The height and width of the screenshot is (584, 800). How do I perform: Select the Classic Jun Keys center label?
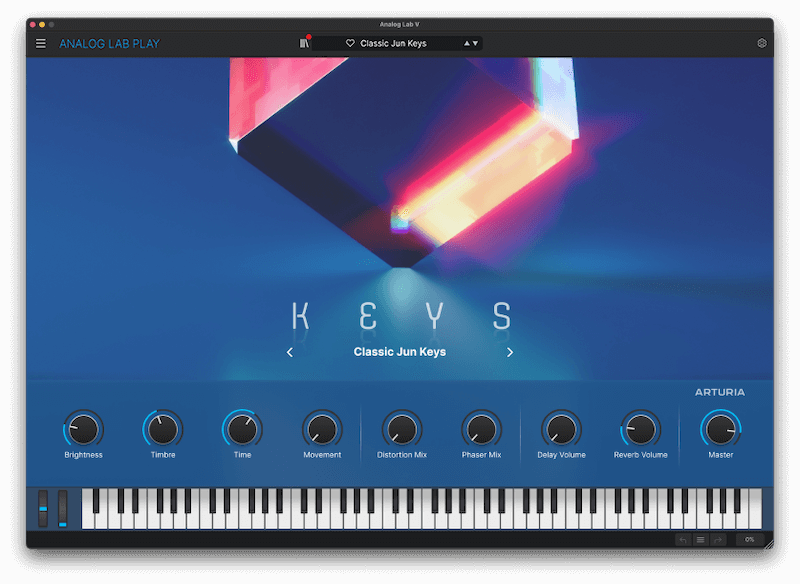click(399, 351)
